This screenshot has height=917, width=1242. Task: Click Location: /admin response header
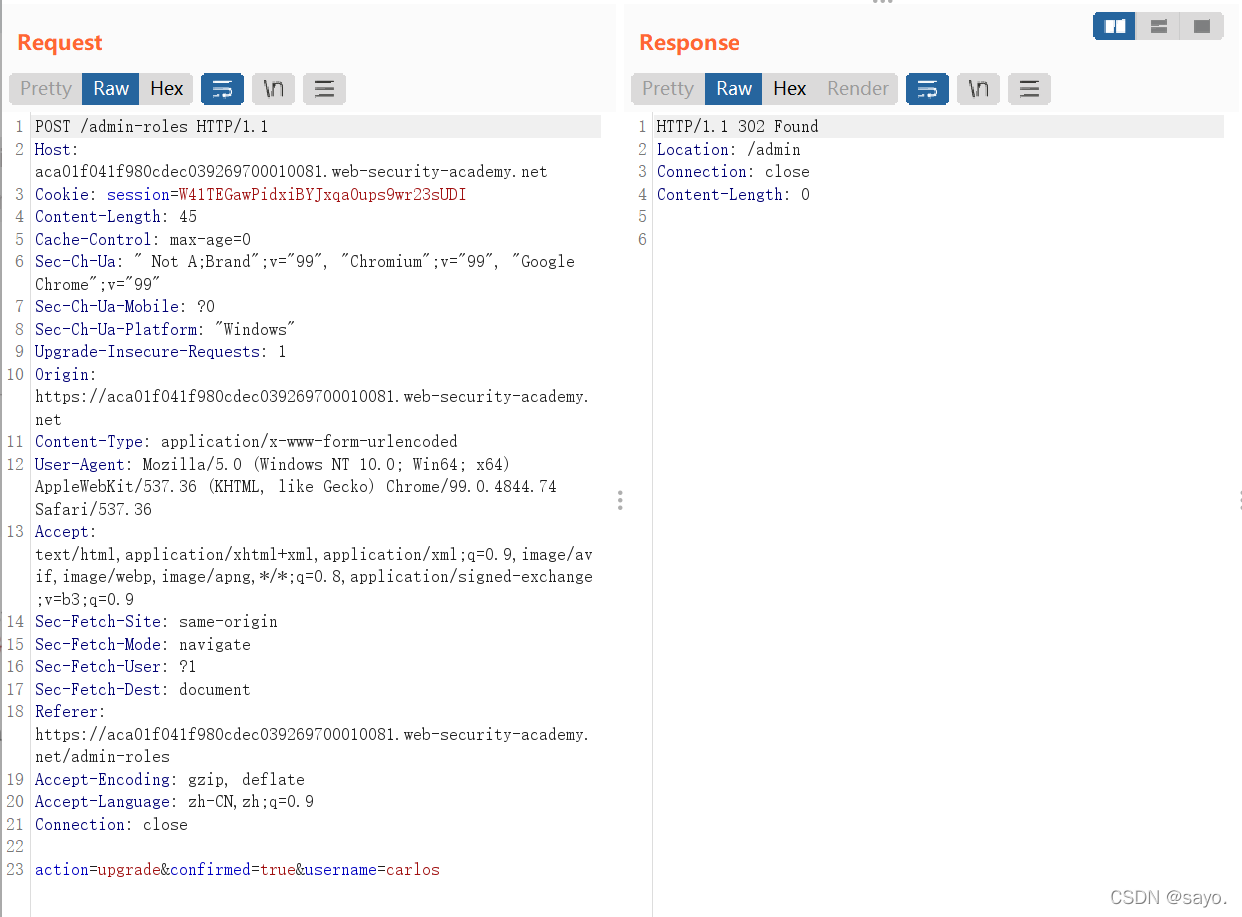[728, 150]
